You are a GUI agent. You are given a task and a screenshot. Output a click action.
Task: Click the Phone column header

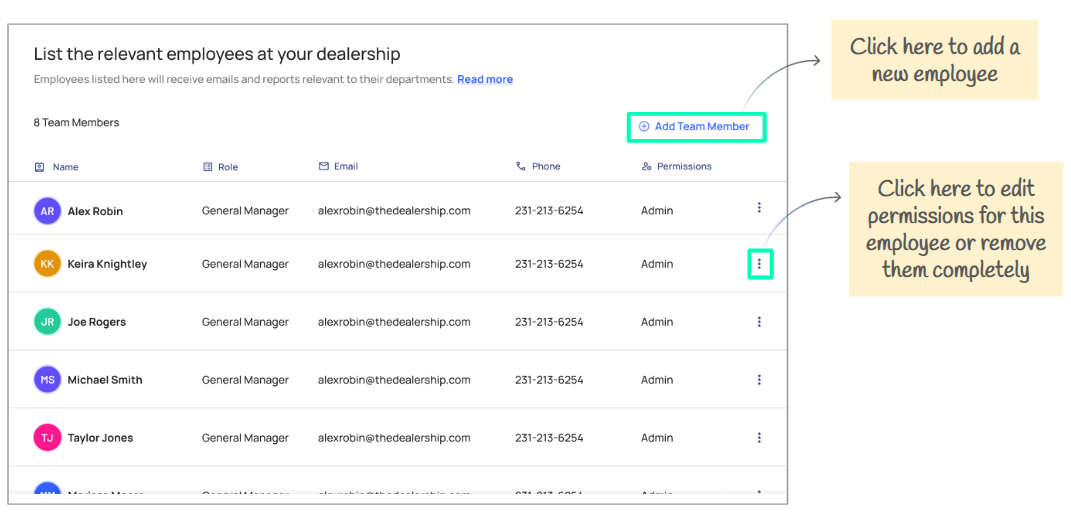[545, 166]
